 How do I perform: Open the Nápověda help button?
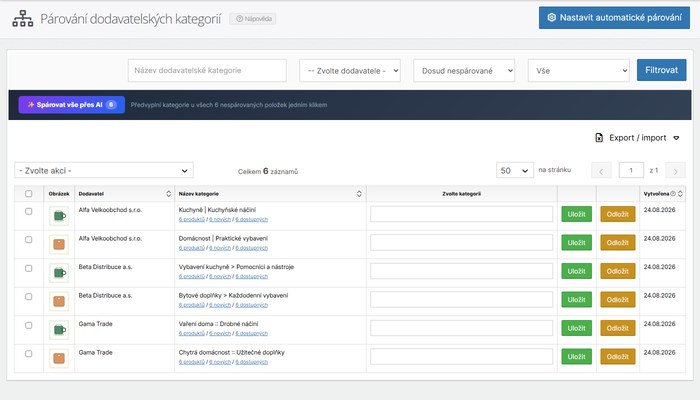pyautogui.click(x=253, y=19)
